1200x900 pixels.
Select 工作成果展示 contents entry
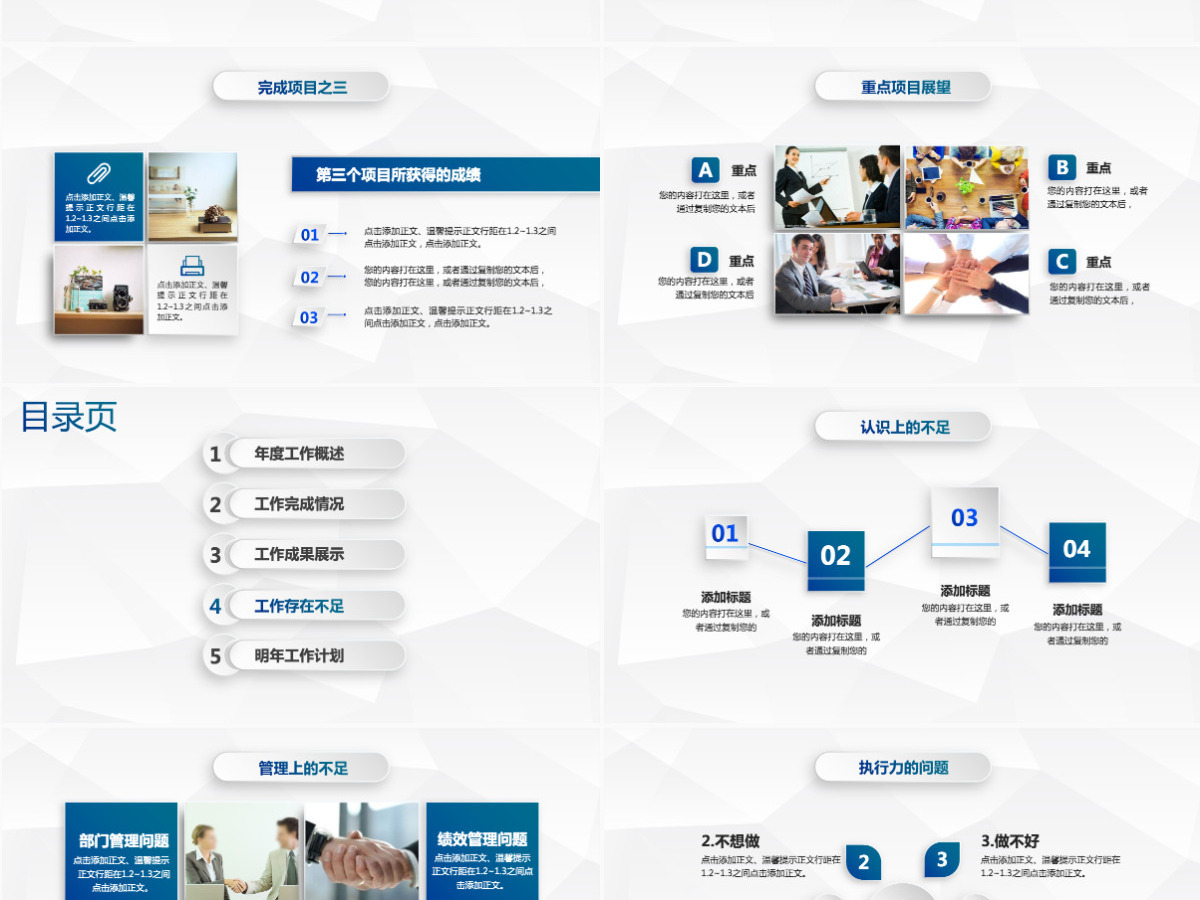pos(316,554)
